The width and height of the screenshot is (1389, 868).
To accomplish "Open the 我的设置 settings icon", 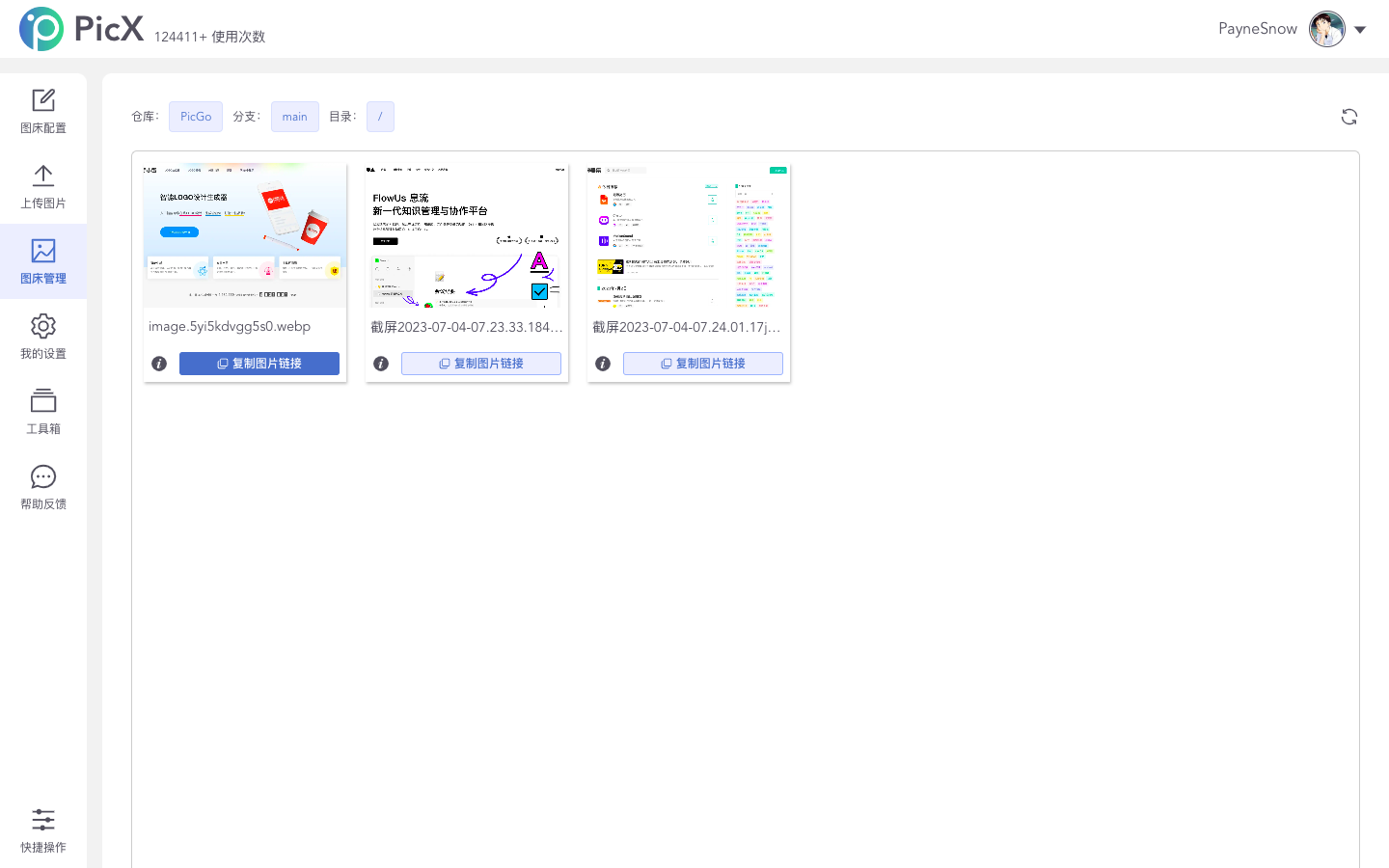I will pos(42,336).
